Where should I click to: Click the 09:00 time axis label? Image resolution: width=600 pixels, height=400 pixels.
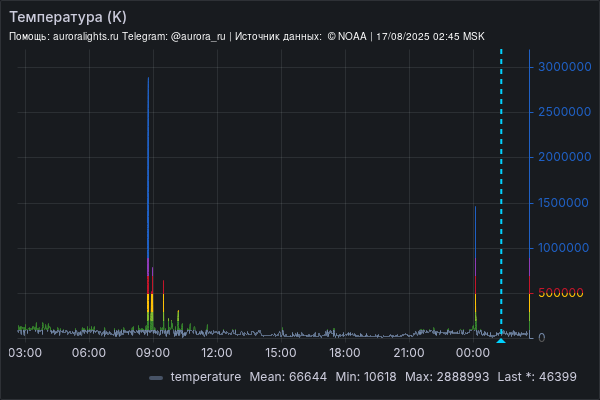[x=153, y=353]
